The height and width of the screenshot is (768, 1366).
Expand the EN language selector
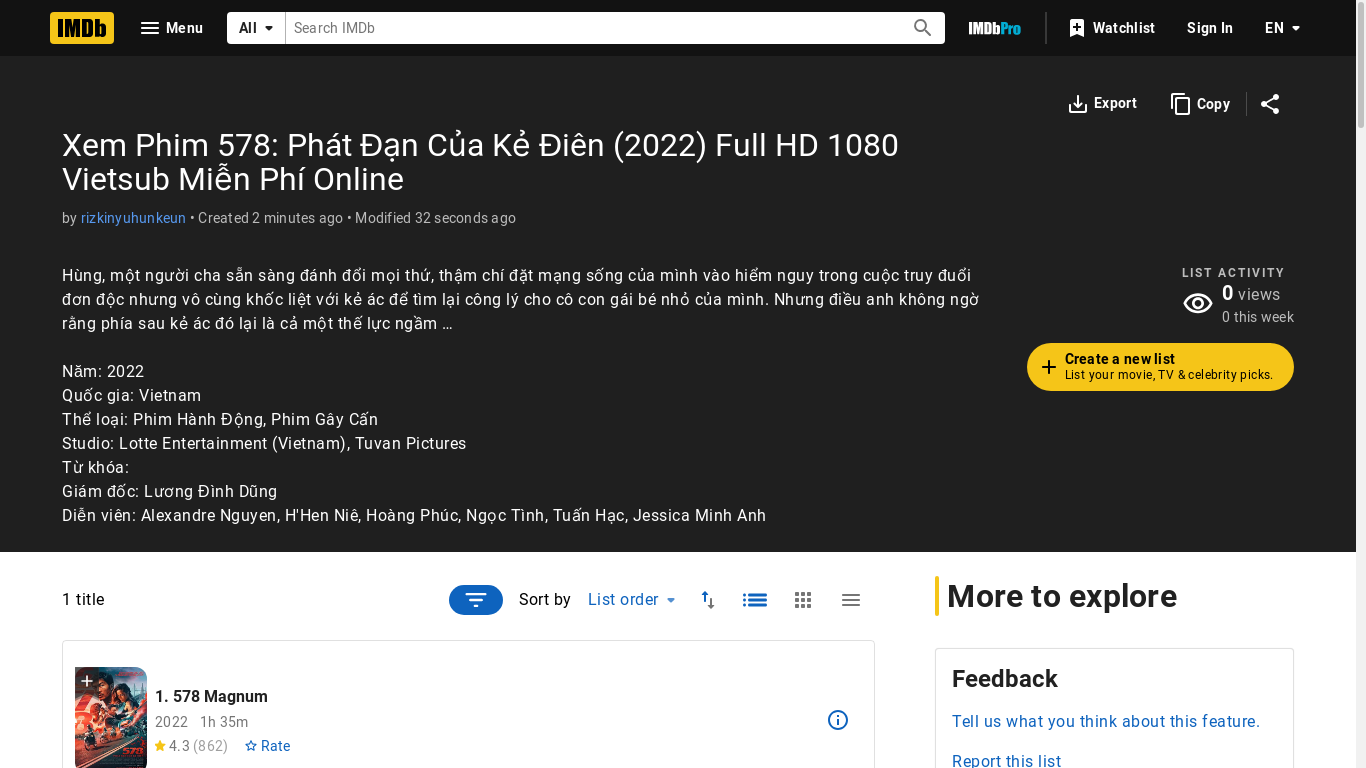[1283, 28]
